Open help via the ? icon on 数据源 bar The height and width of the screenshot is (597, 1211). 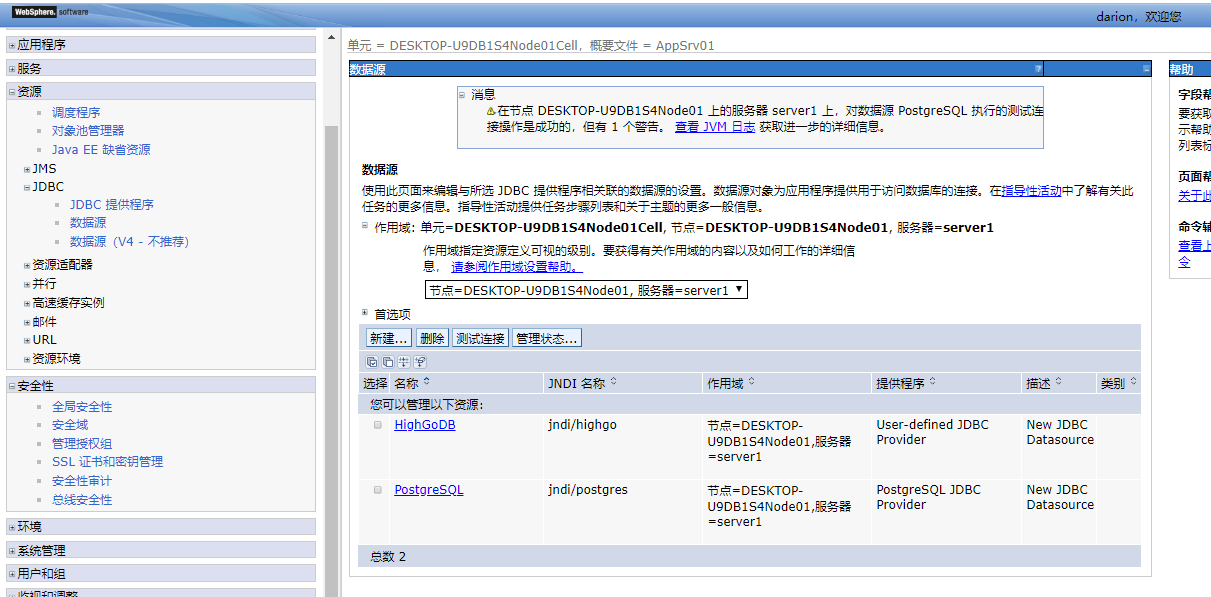pyautogui.click(x=1038, y=68)
